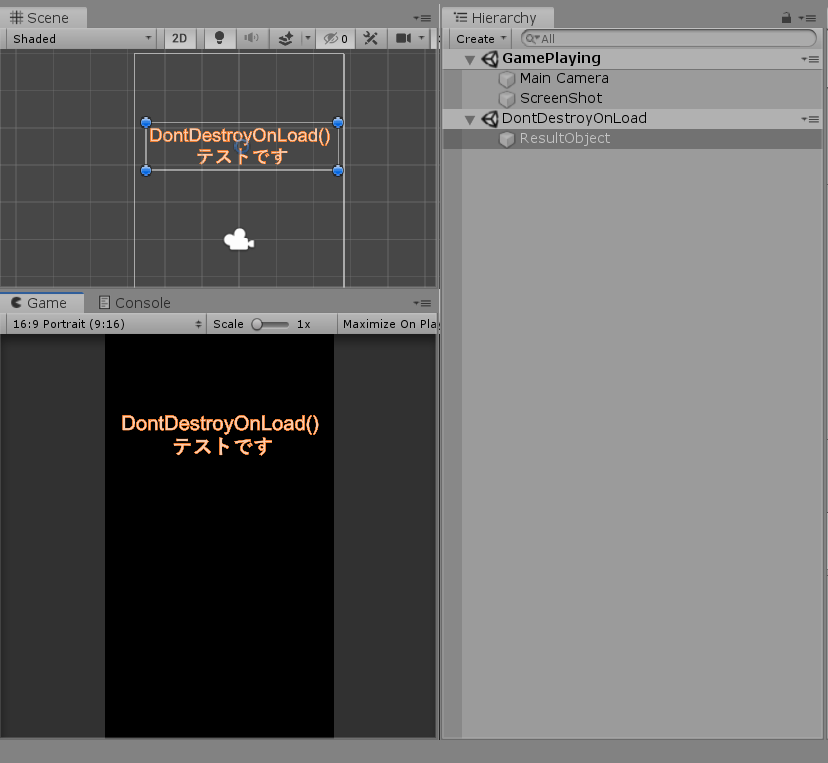Click the lock icon in the Hierarchy panel
828x763 pixels.
788,17
